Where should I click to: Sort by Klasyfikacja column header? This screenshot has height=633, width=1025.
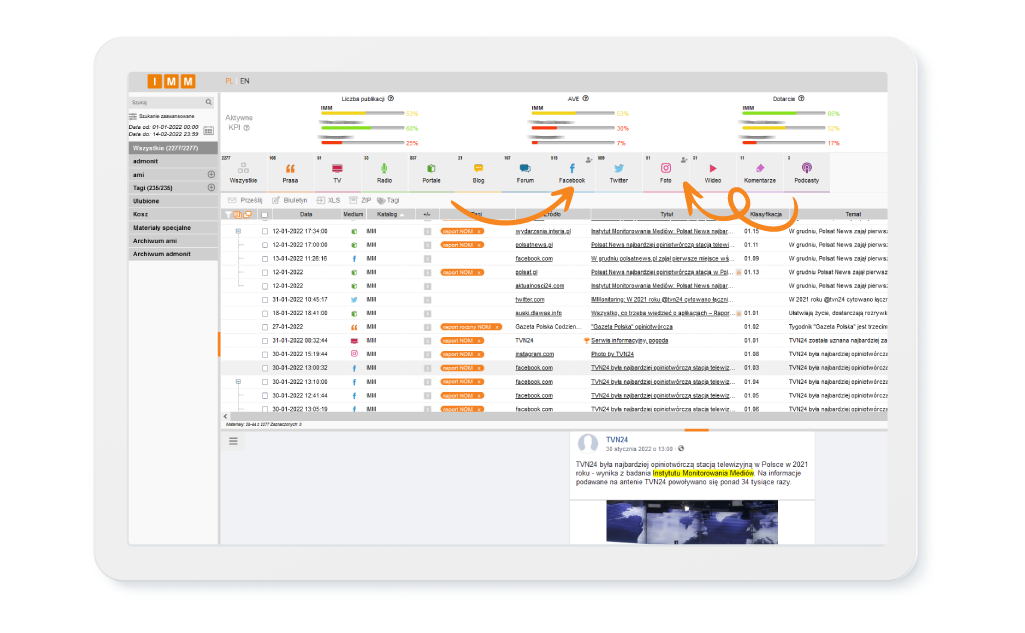[765, 214]
